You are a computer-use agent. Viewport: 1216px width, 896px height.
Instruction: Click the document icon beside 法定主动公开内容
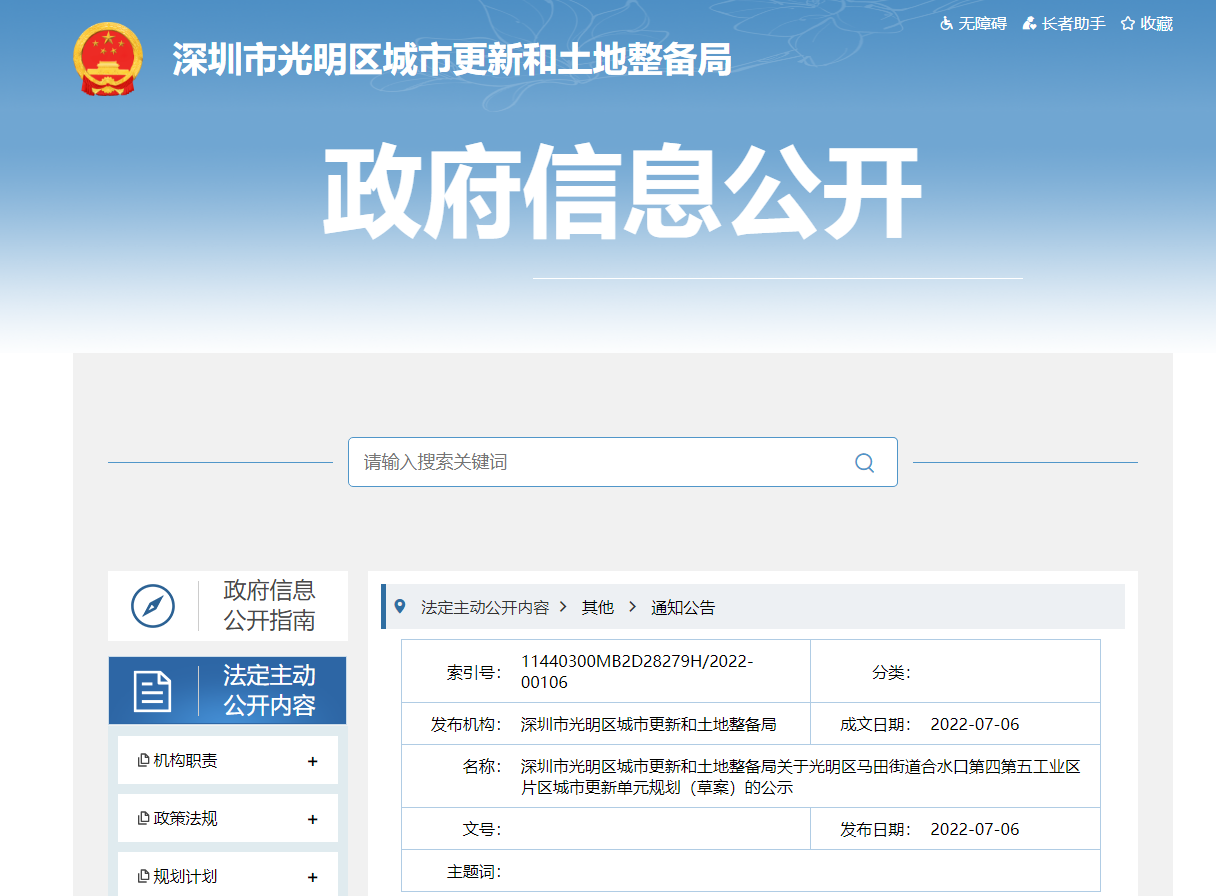click(x=153, y=691)
